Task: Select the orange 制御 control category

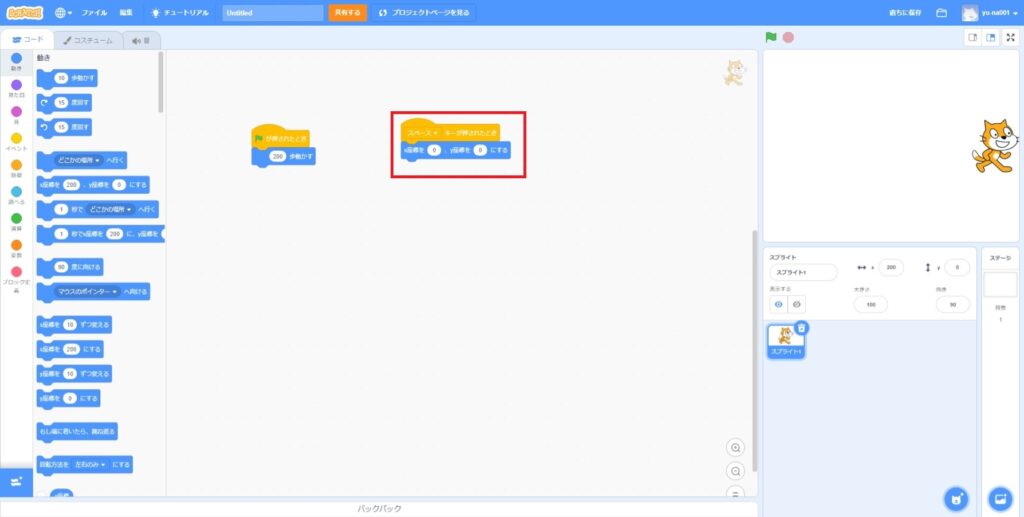Action: tap(16, 168)
